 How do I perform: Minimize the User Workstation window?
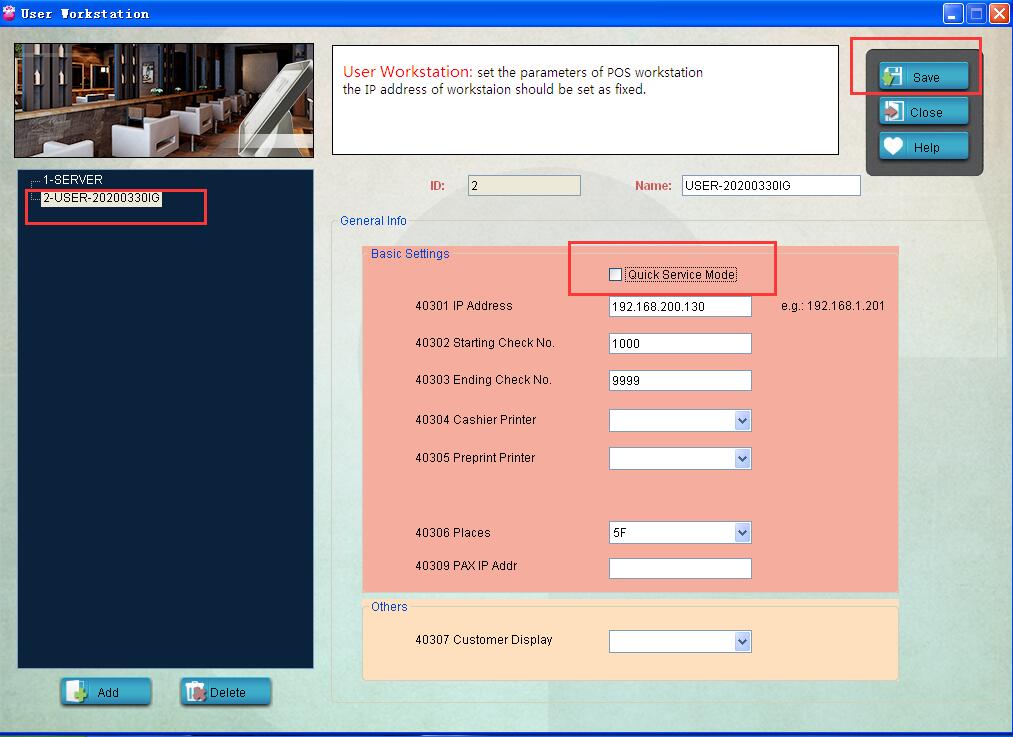tap(953, 14)
